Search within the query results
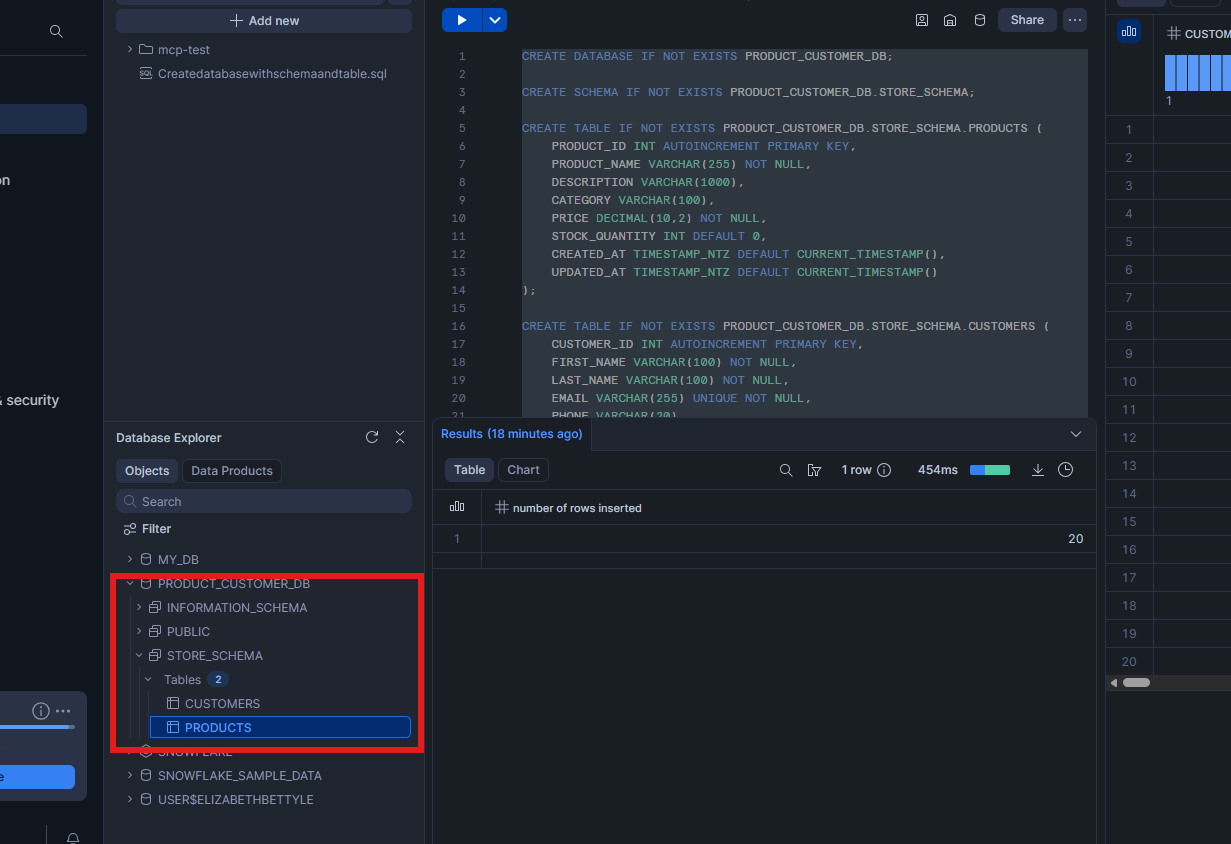This screenshot has height=844, width=1231. [x=786, y=470]
